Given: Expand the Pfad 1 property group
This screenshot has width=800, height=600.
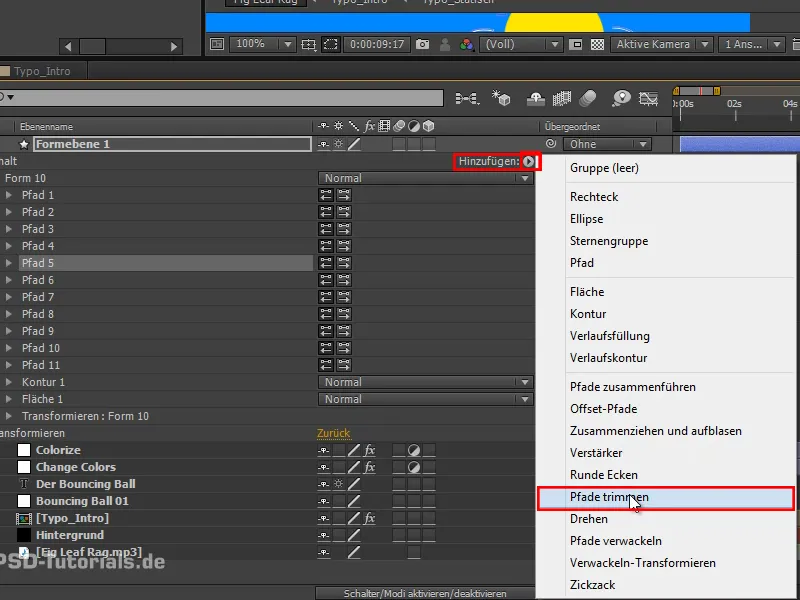Looking at the screenshot, I should [x=9, y=195].
